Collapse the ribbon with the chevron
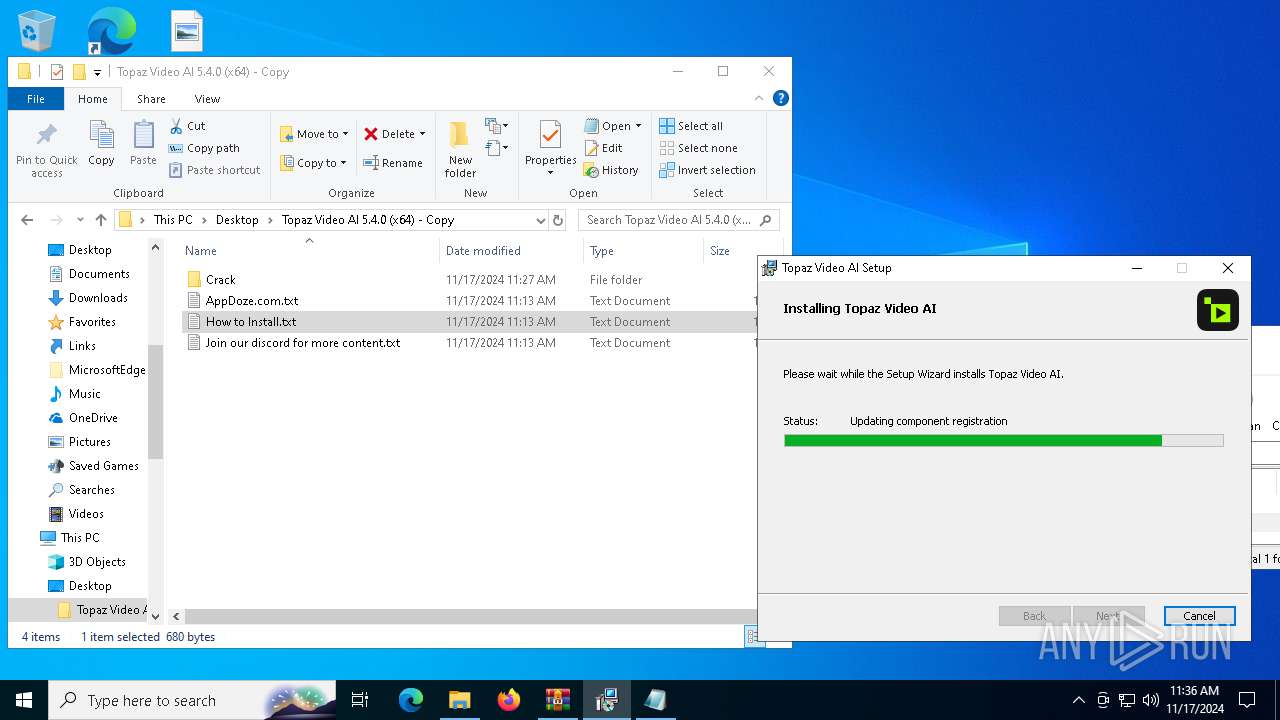Image resolution: width=1280 pixels, height=720 pixels. (759, 98)
